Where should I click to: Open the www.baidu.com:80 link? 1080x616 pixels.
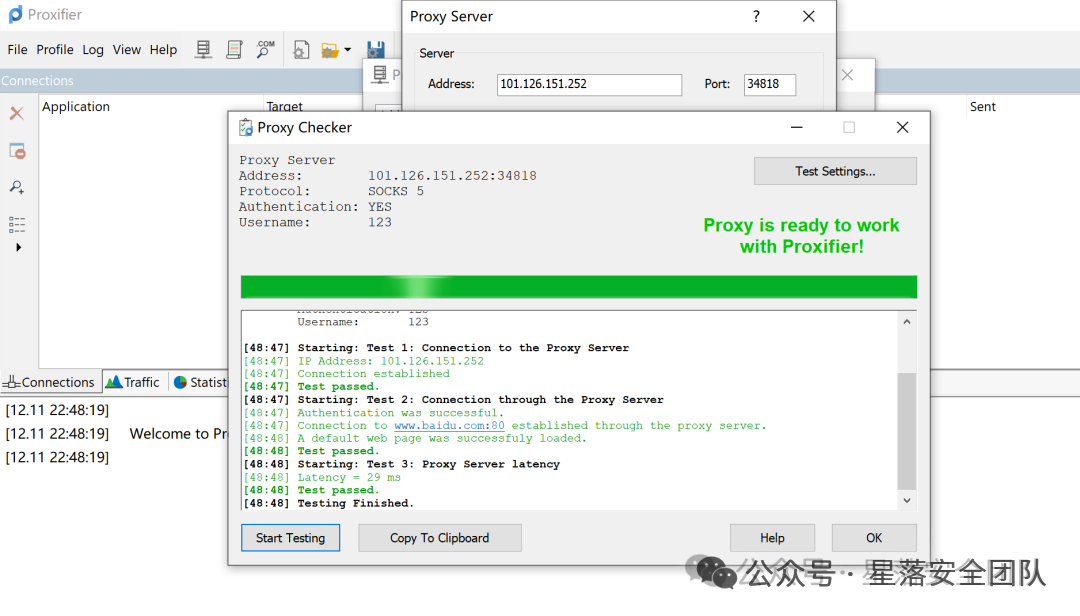449,426
